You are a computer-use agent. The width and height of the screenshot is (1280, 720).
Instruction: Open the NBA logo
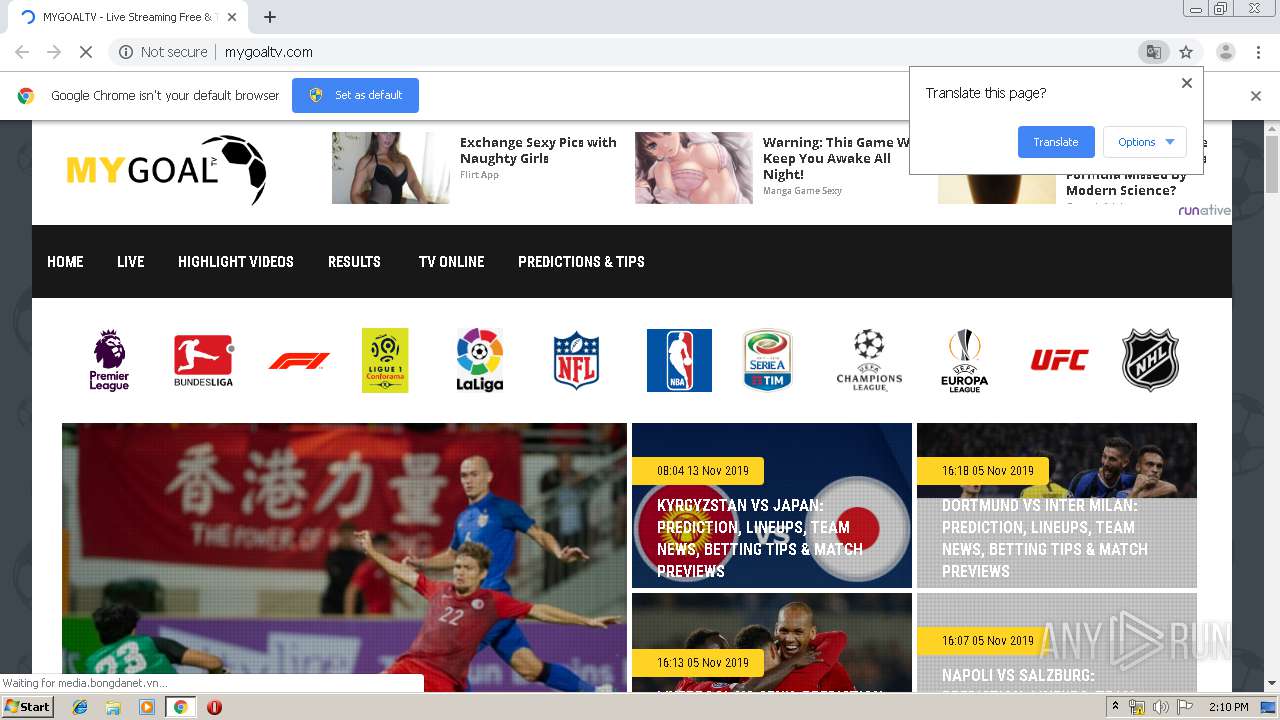pos(679,360)
